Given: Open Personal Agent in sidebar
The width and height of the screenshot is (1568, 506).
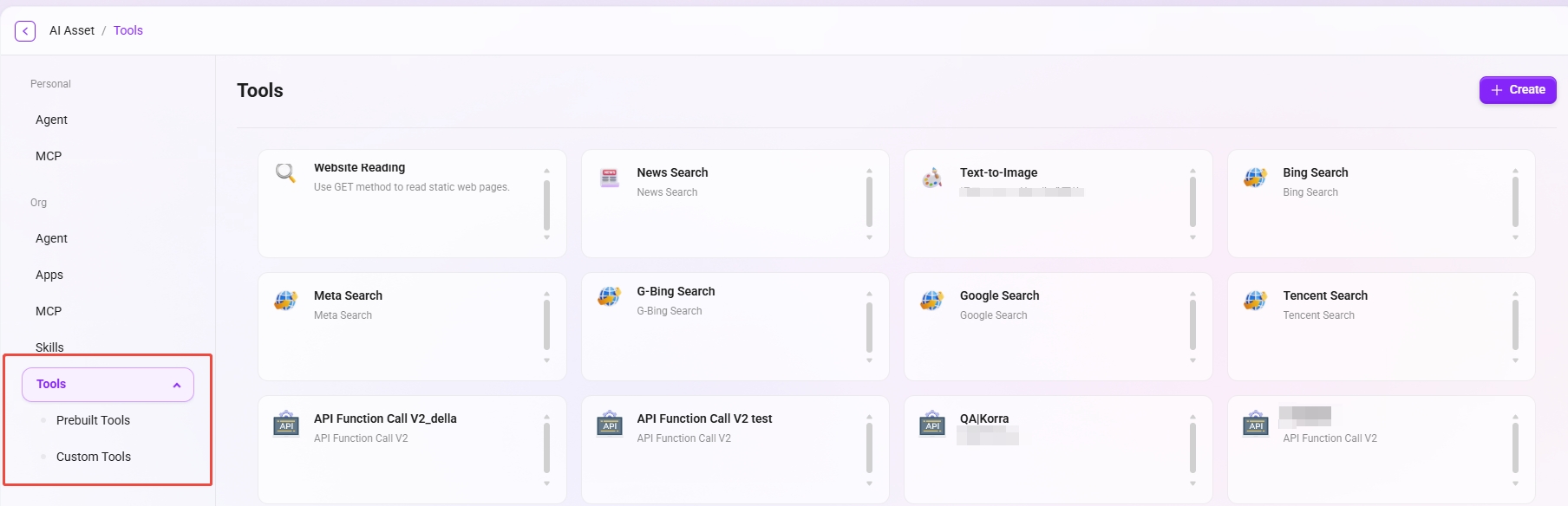Looking at the screenshot, I should pyautogui.click(x=52, y=120).
